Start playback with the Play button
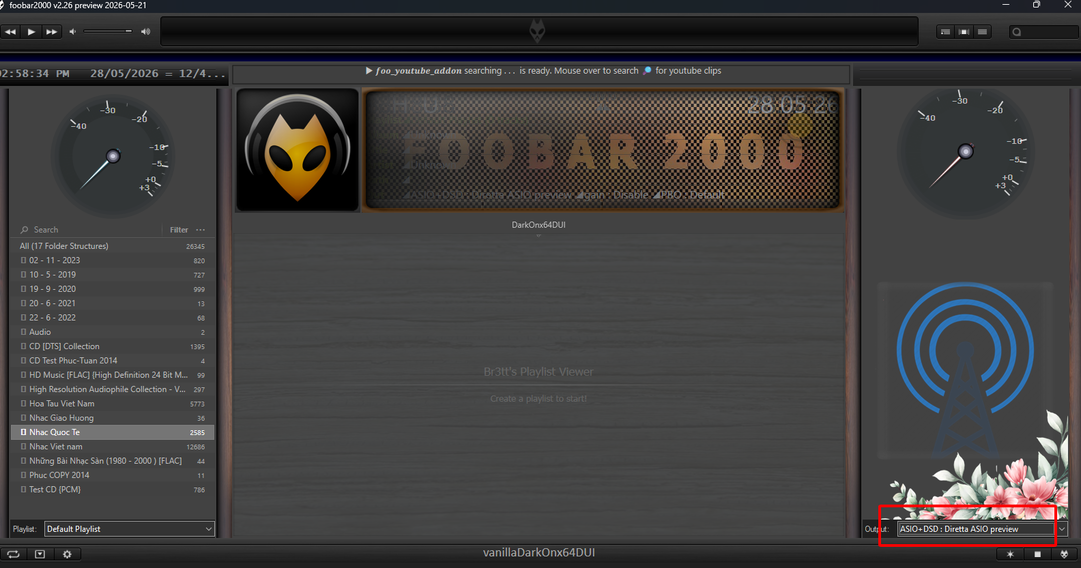The image size is (1081, 568). [31, 32]
